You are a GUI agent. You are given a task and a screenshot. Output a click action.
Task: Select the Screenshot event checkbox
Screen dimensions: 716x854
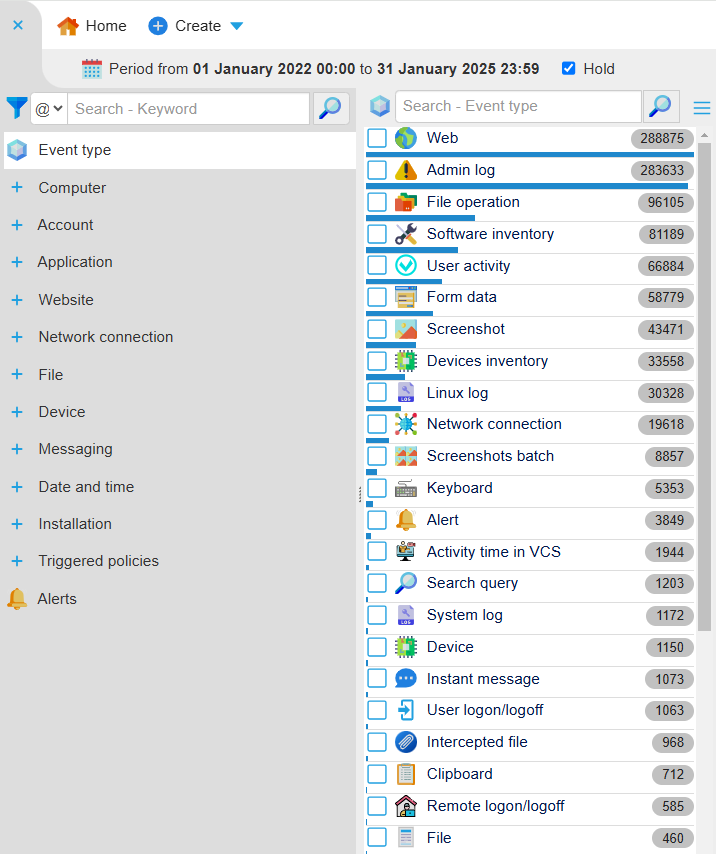pyautogui.click(x=377, y=329)
